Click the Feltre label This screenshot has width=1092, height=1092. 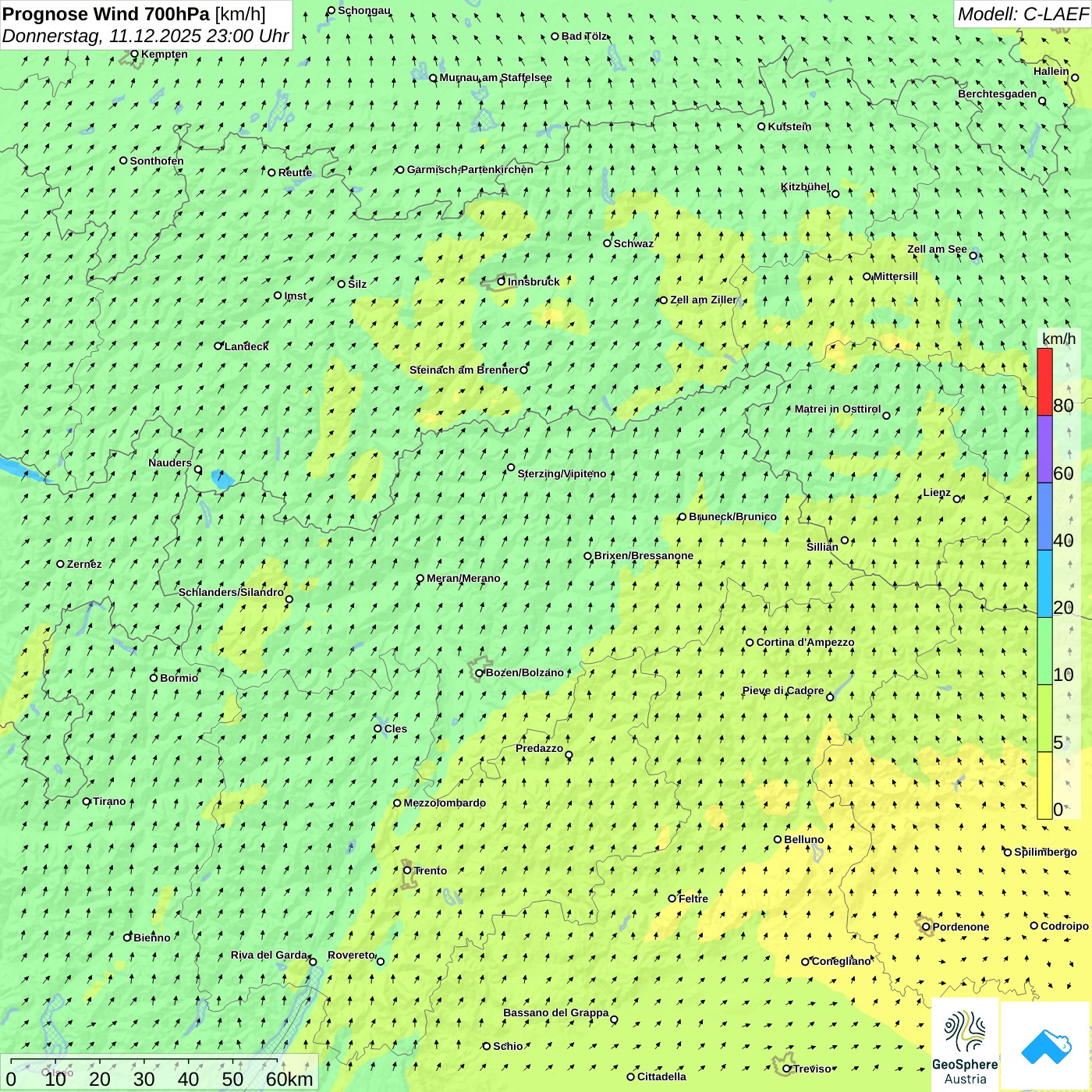[x=693, y=899]
